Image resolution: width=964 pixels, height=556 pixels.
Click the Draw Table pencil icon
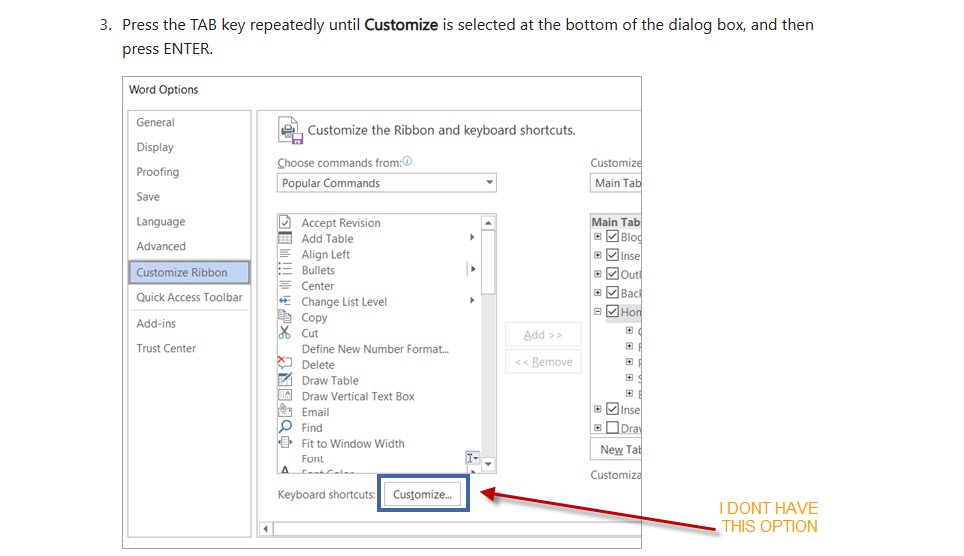(x=285, y=379)
